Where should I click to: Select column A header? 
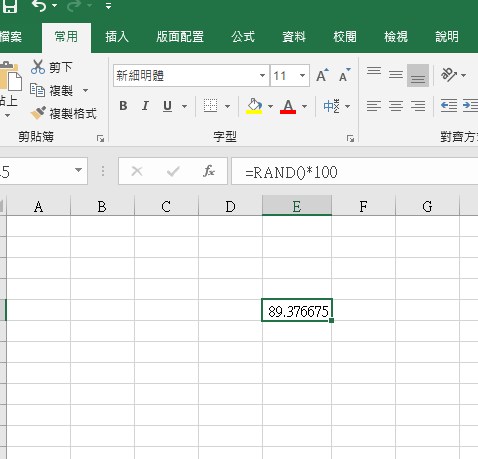click(x=38, y=207)
